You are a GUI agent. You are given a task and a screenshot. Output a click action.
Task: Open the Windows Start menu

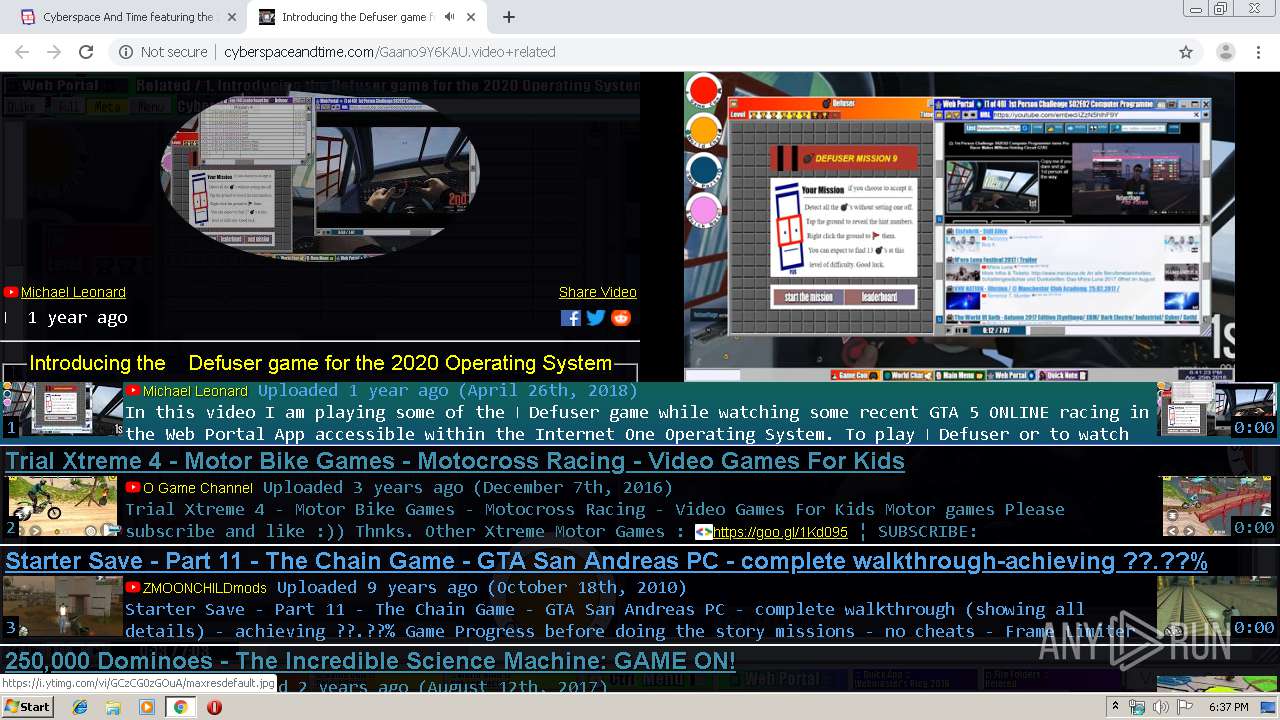tap(27, 706)
